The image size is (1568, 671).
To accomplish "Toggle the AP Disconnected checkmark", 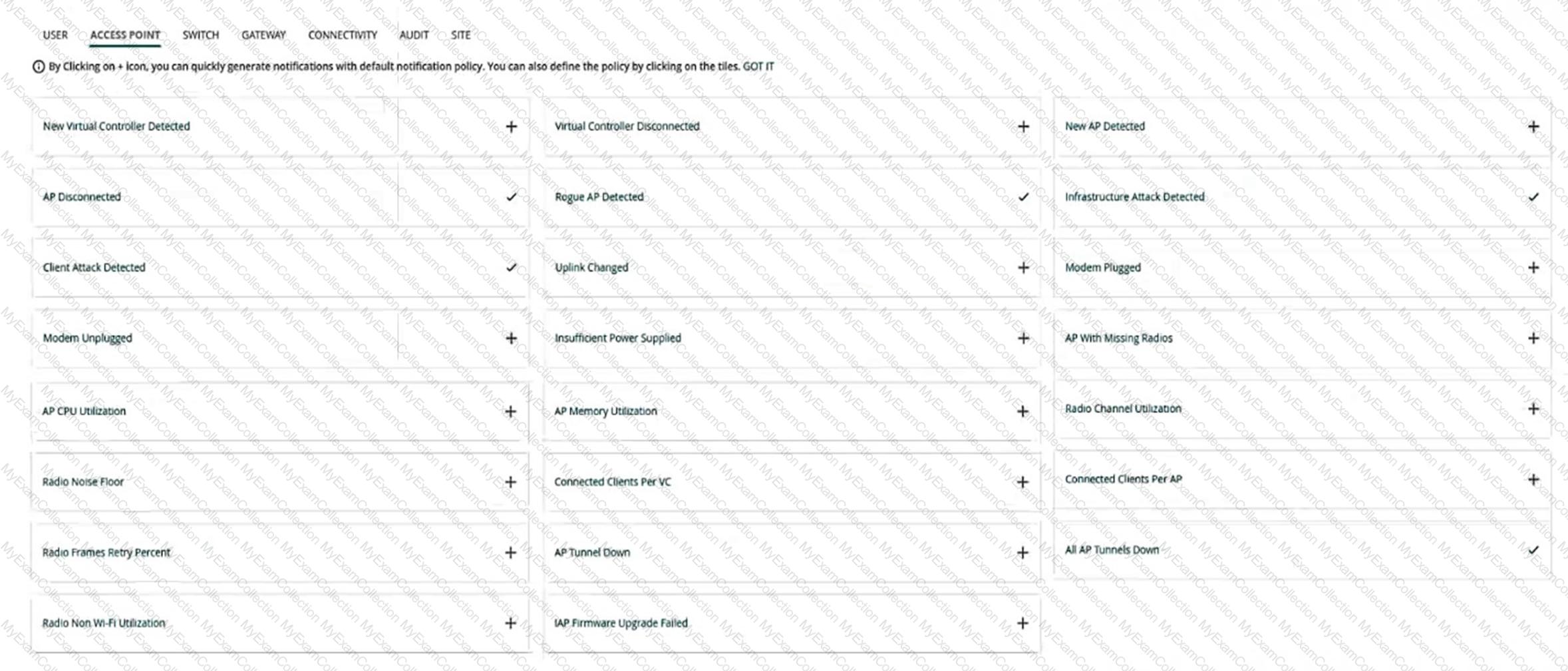I will pos(511,197).
